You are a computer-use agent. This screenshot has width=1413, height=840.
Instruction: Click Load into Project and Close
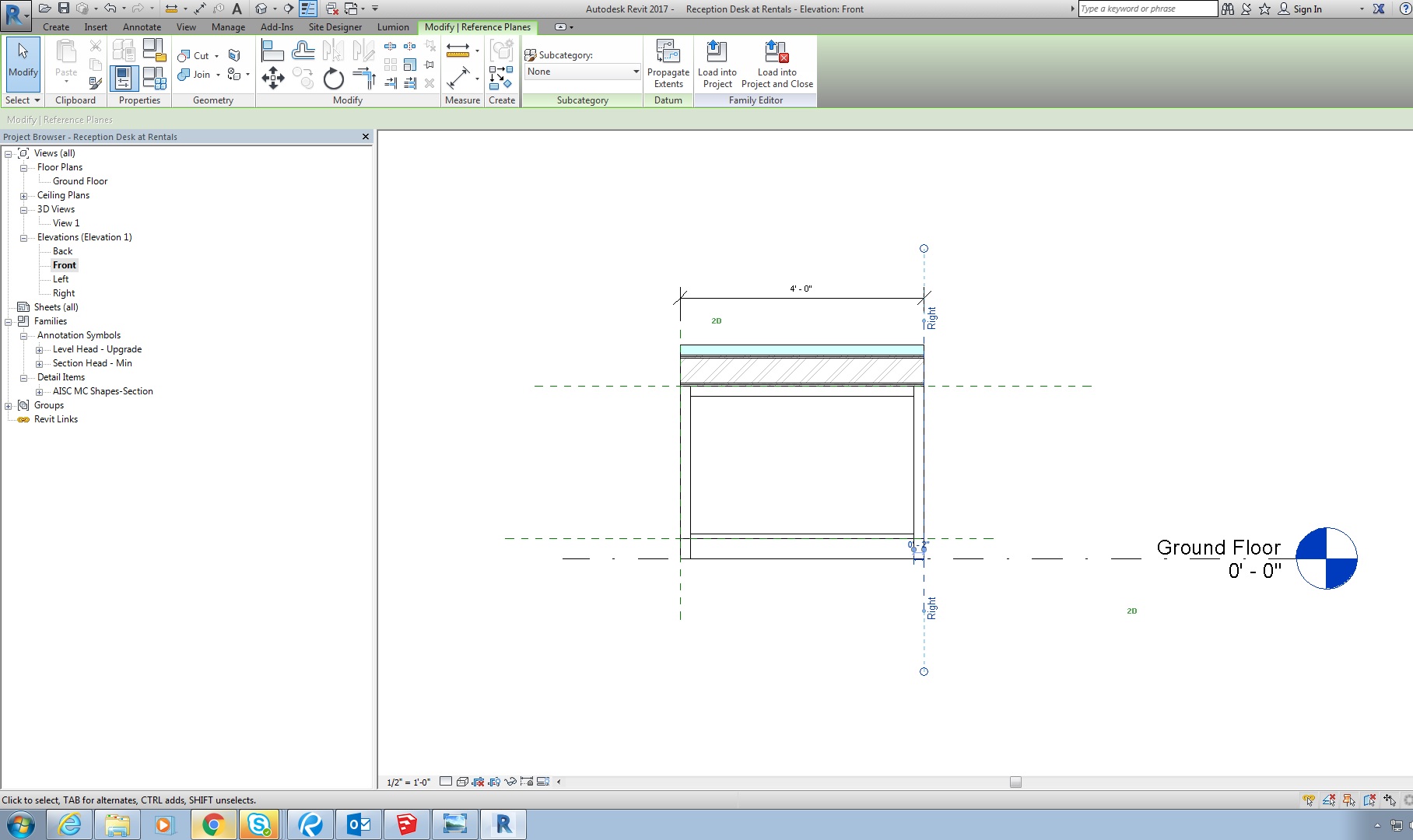(777, 65)
